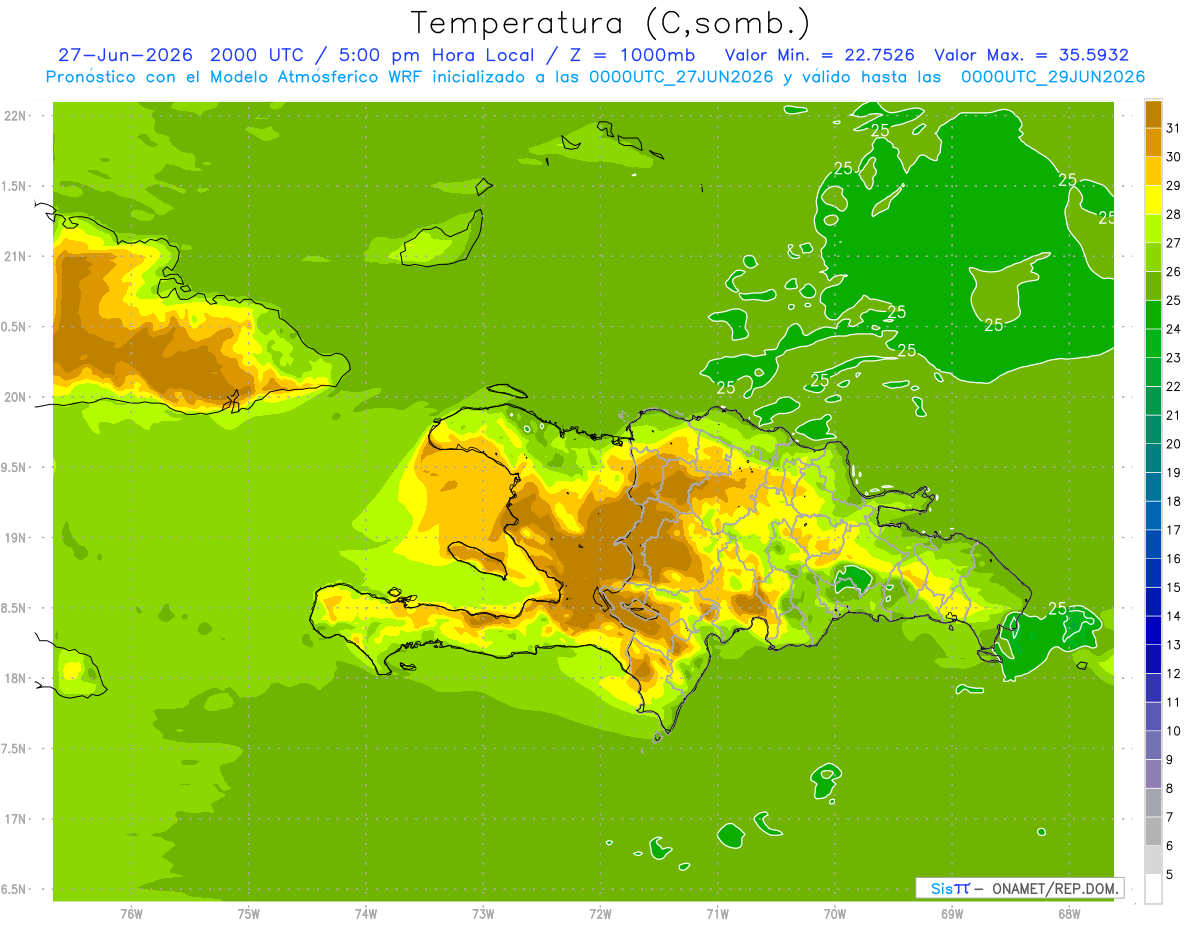
Task: Pick the legend swatch between 27 and 28
Action: pos(1153,228)
